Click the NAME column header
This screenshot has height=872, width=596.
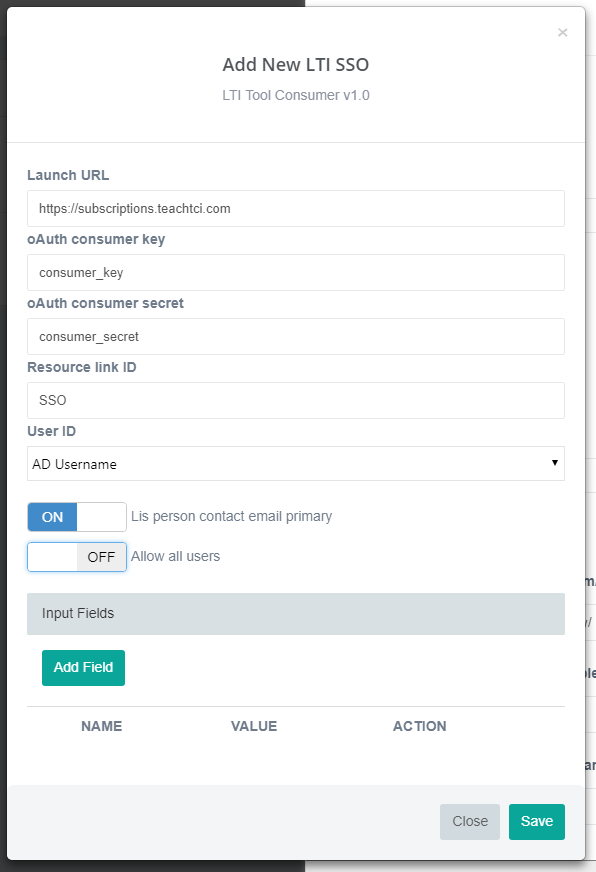101,726
